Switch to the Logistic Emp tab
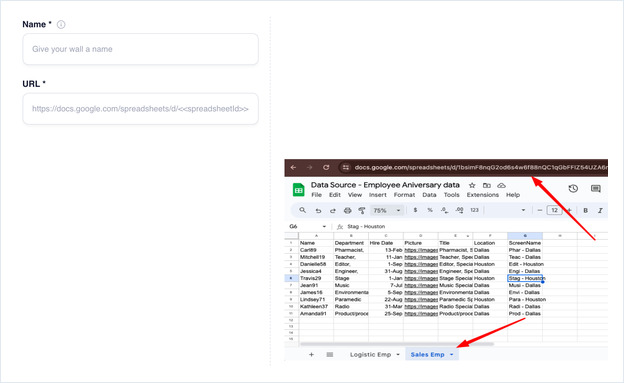Image resolution: width=624 pixels, height=383 pixels. pos(370,354)
